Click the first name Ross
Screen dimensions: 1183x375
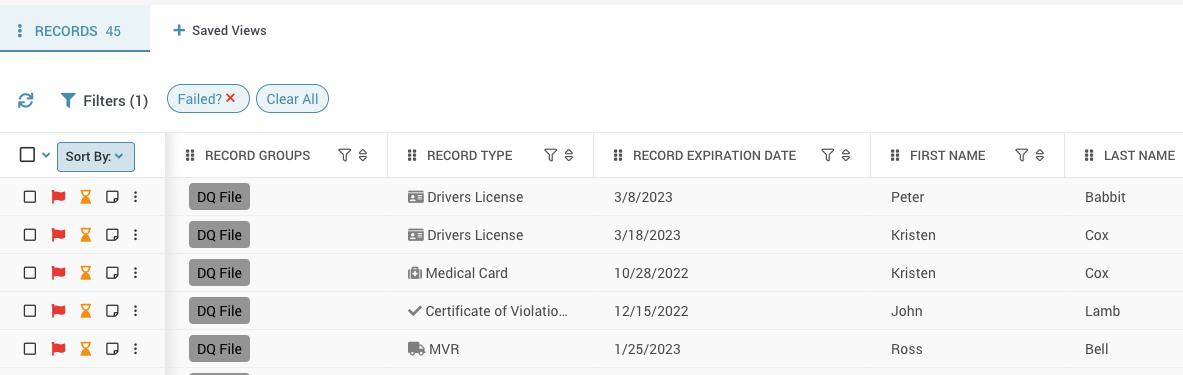pyautogui.click(x=906, y=349)
